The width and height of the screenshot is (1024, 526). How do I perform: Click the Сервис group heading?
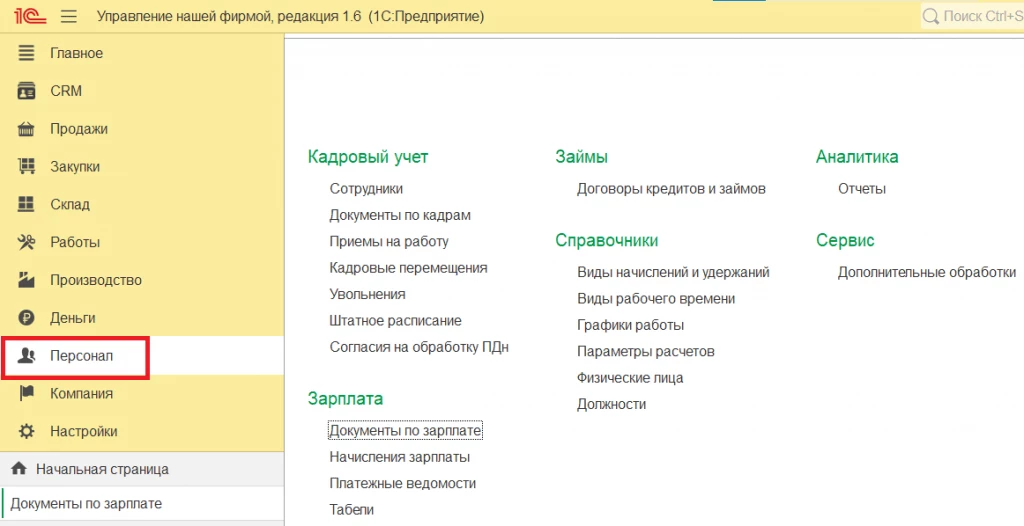844,240
